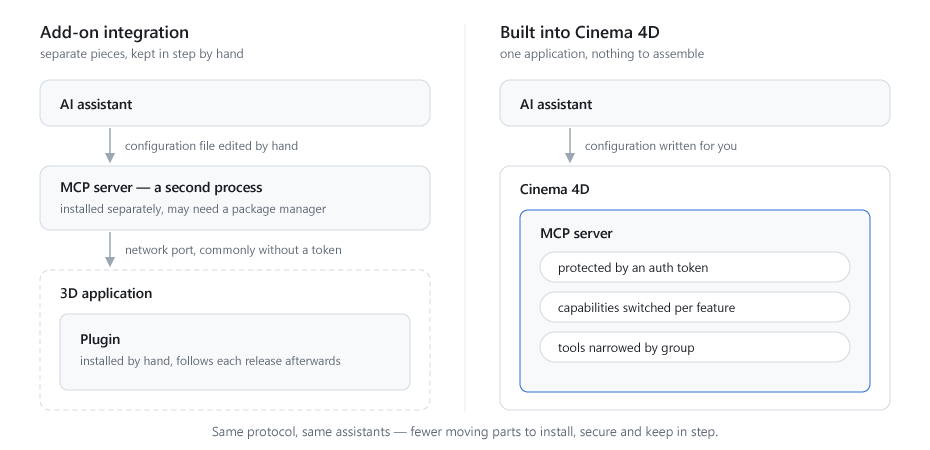Click the 'Built into Cinema 4D' heading
This screenshot has width=930, height=450.
pyautogui.click(x=579, y=32)
